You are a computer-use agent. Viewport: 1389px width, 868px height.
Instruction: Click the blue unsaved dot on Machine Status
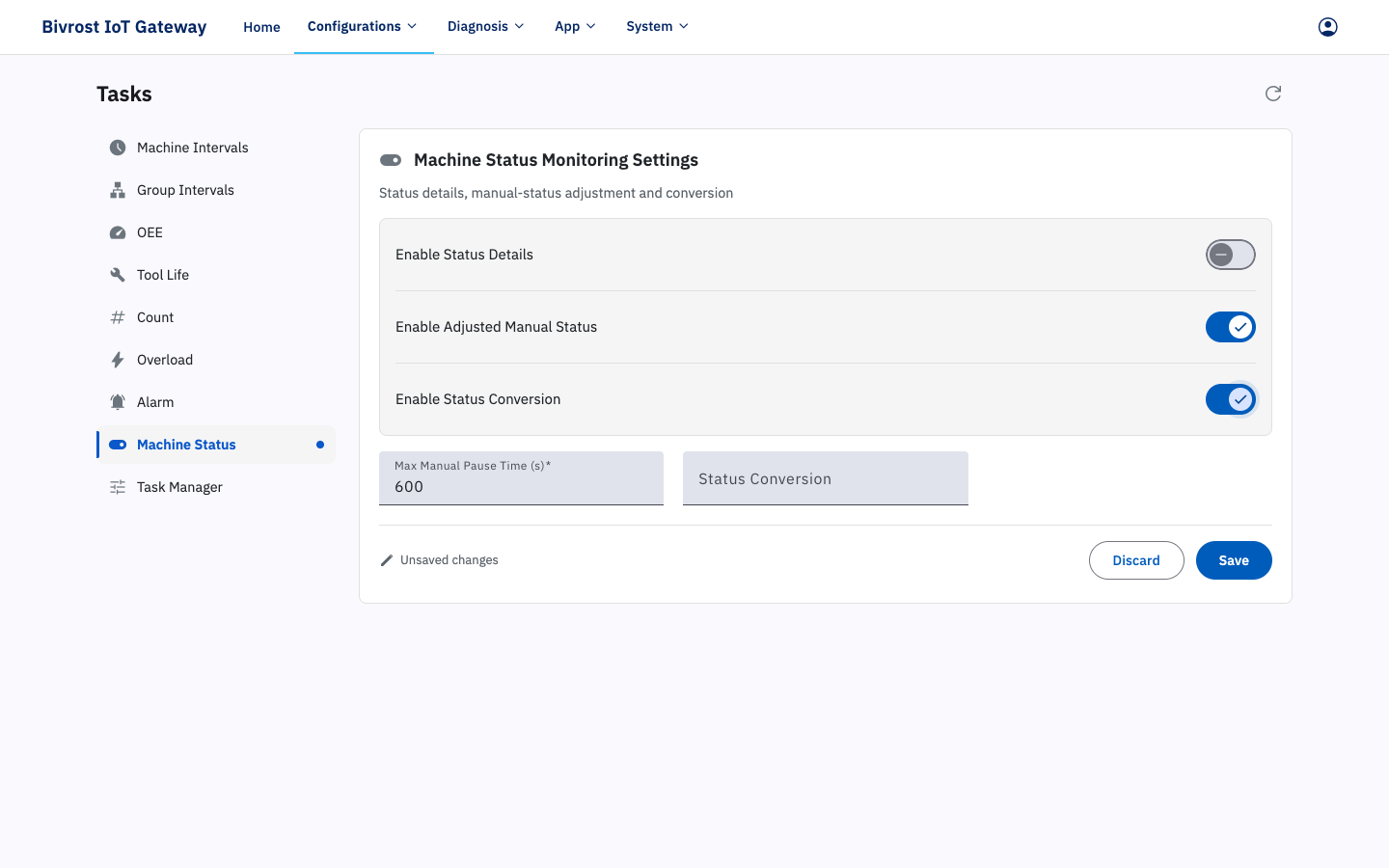tap(320, 445)
